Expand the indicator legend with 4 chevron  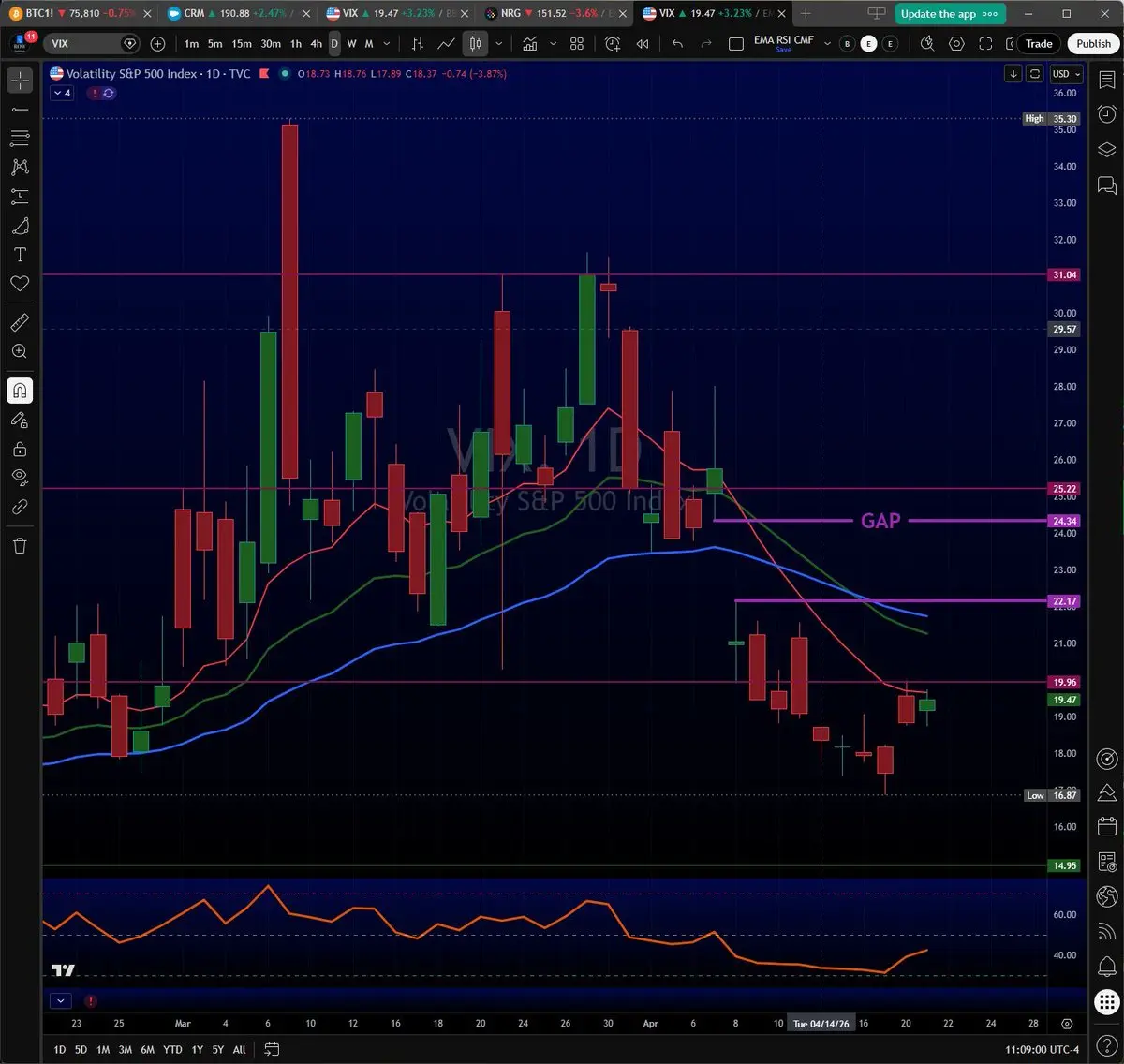point(63,93)
